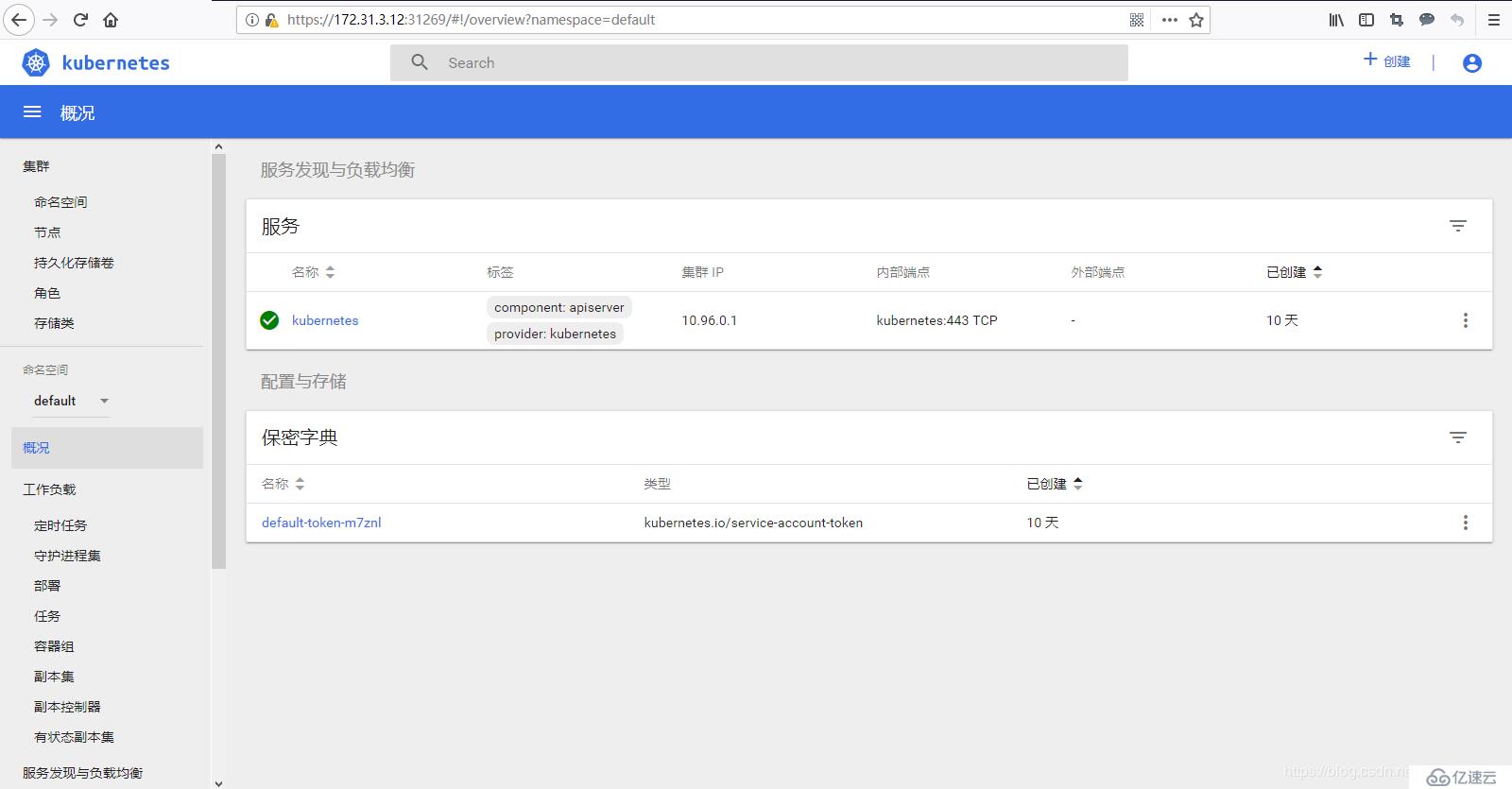Open the kubernetes service link
The width and height of the screenshot is (1512, 789).
point(325,320)
